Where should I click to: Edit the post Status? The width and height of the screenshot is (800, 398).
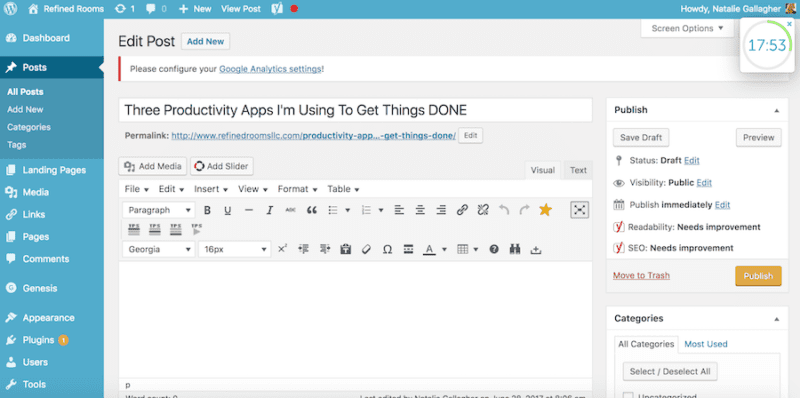(x=691, y=160)
